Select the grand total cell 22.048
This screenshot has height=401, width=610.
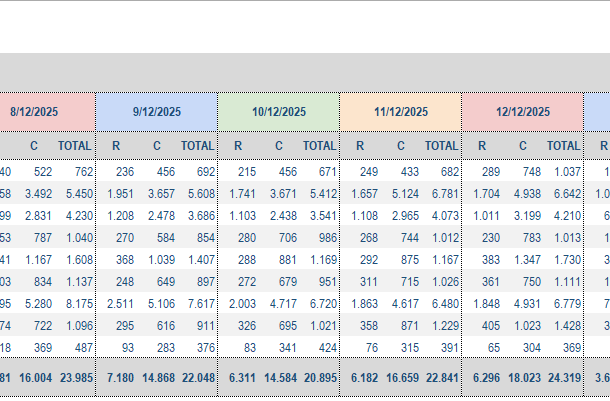coord(197,377)
